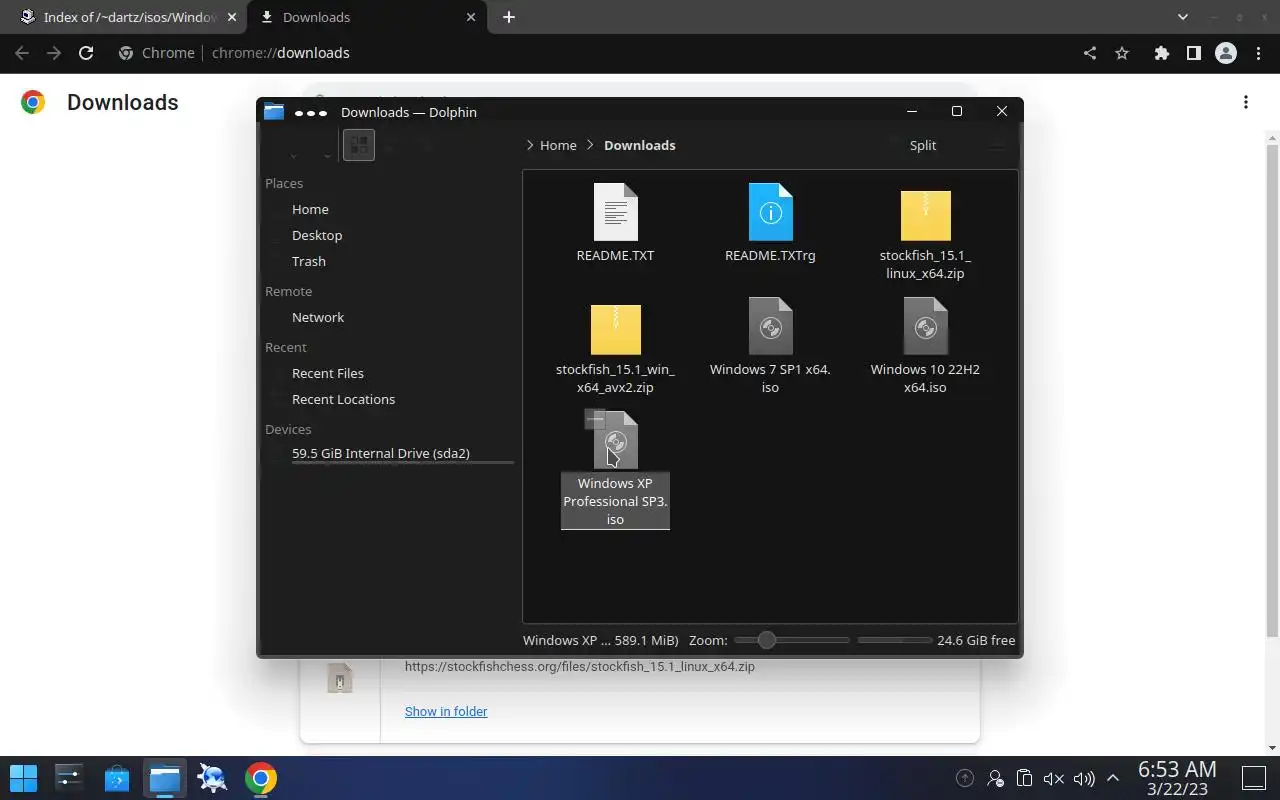Click the show desktop button in taskbar corner
Screen dimensions: 1280x800
coord(1254,778)
